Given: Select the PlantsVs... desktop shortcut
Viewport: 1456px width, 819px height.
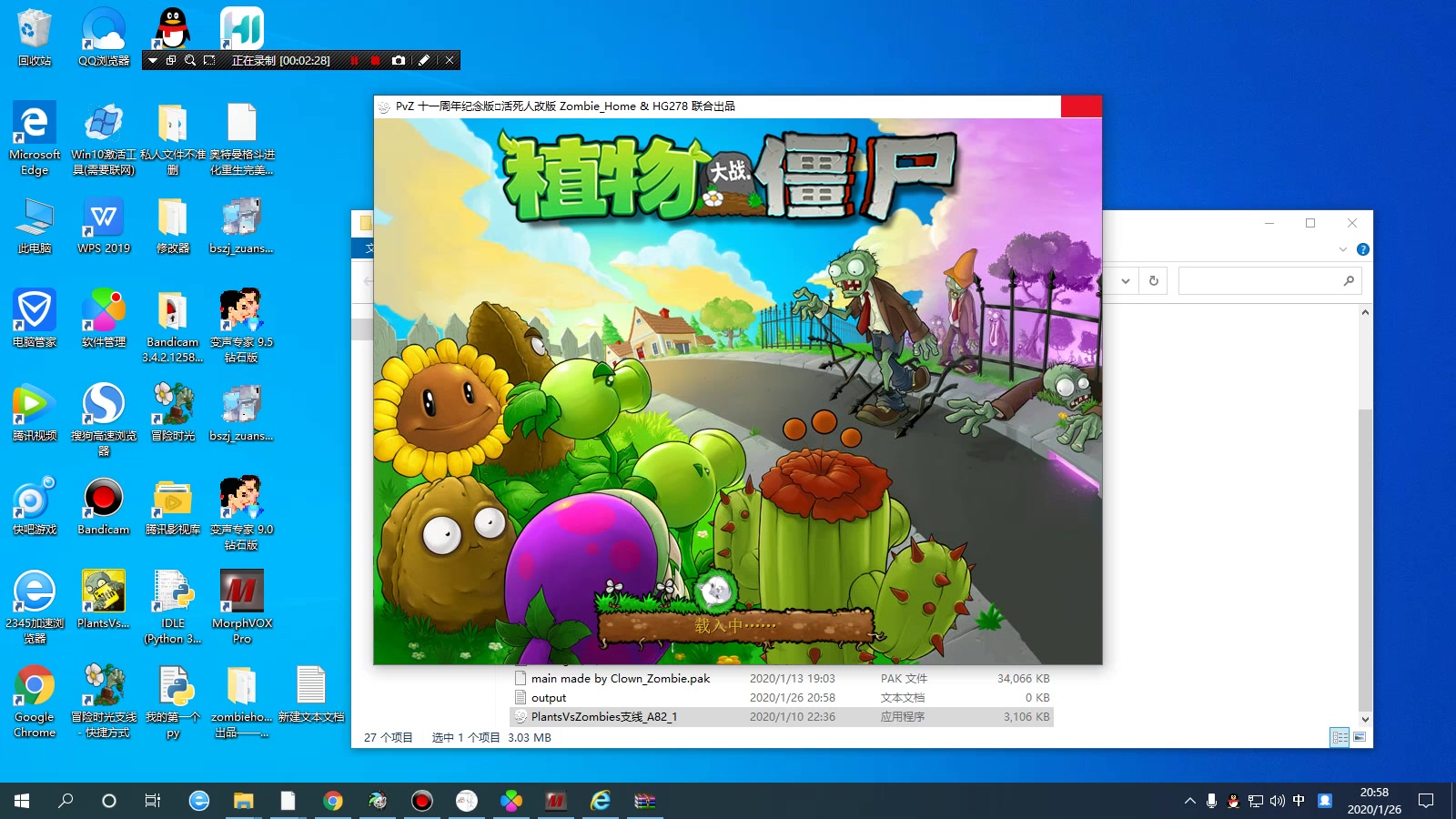Looking at the screenshot, I should tap(104, 600).
